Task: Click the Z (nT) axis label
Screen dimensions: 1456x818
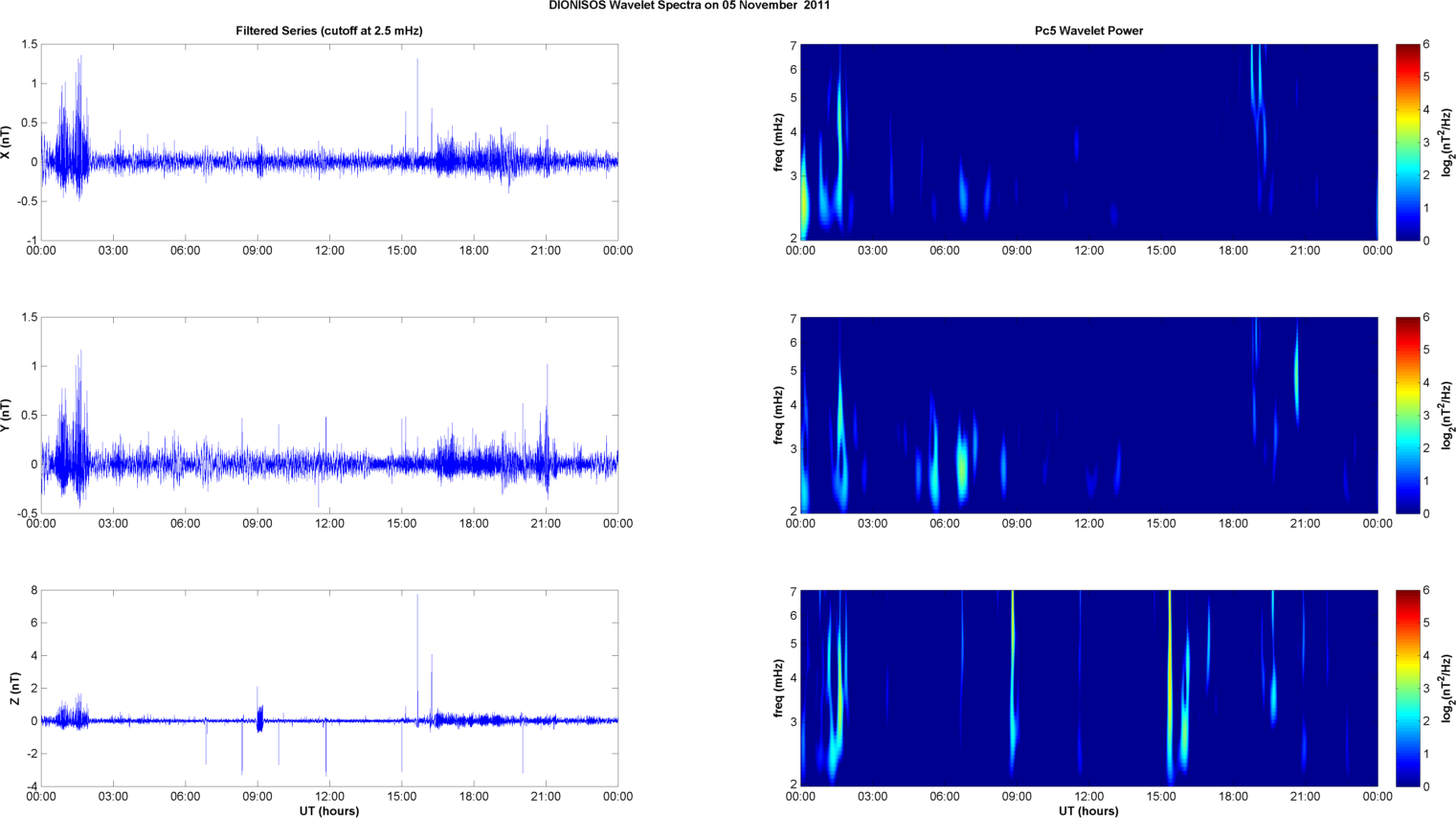Action: pos(16,688)
